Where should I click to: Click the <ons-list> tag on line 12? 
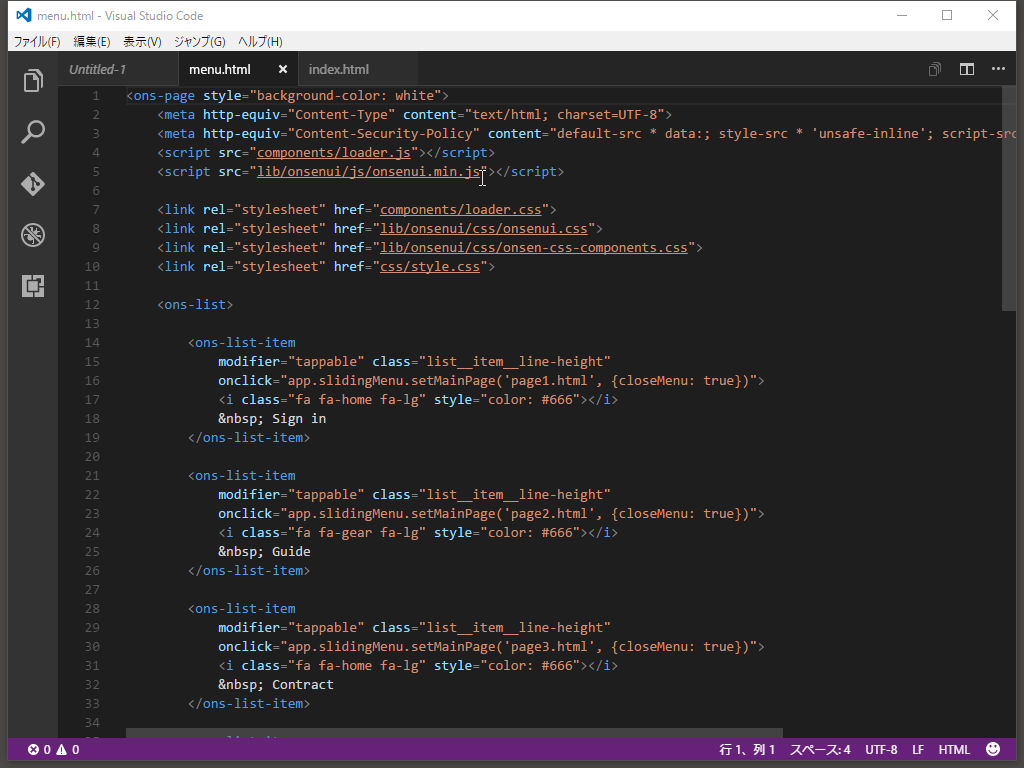point(195,304)
